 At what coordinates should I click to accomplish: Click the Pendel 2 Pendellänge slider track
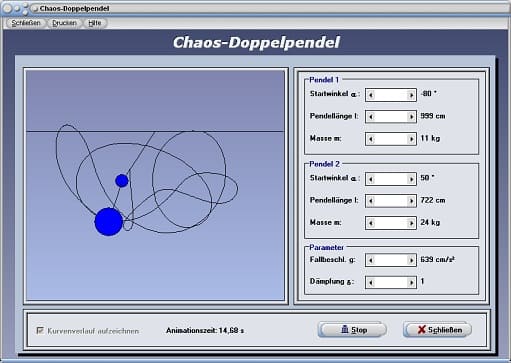(x=391, y=201)
